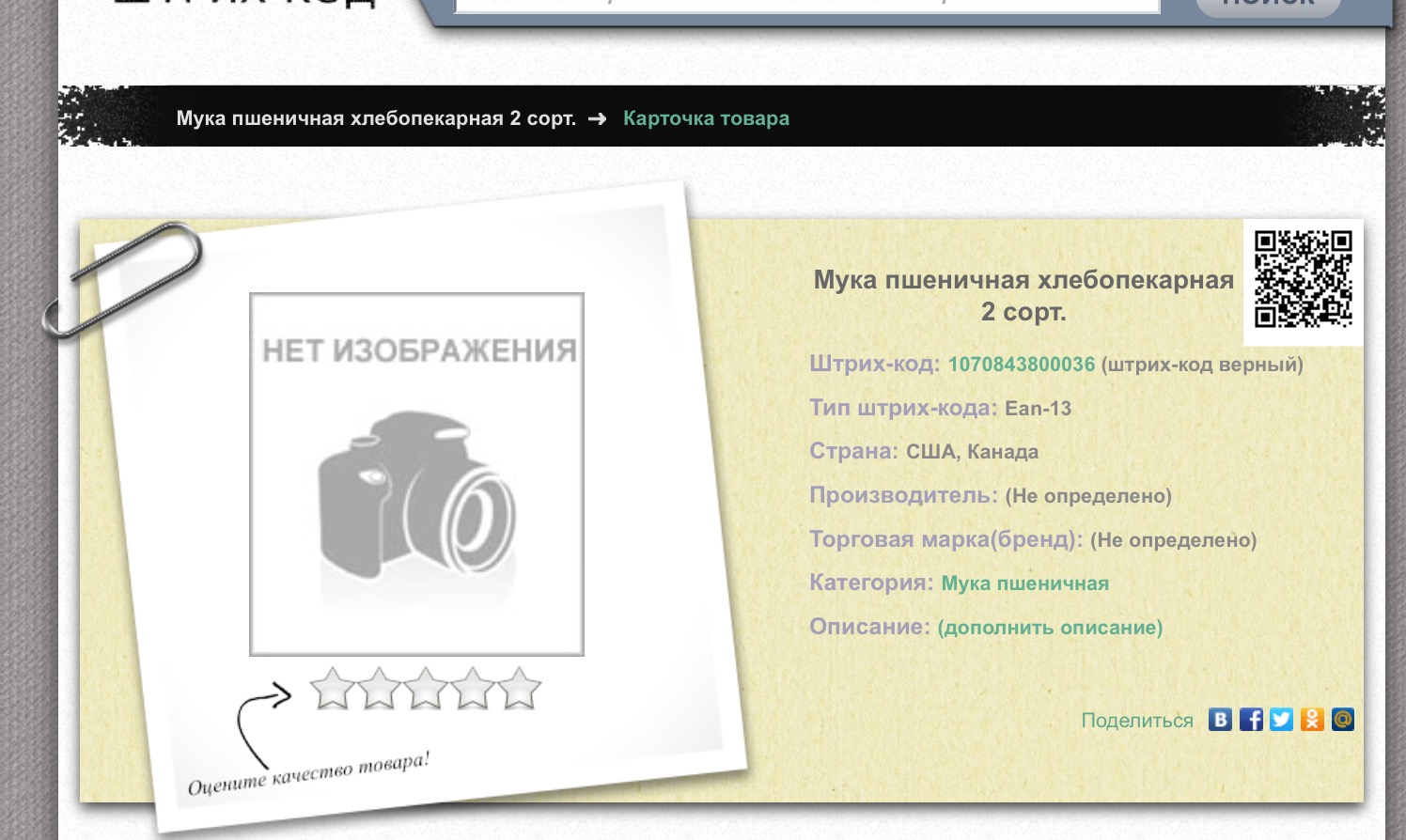The height and width of the screenshot is (840, 1406).
Task: Share the product on Facebook
Action: [x=1251, y=720]
